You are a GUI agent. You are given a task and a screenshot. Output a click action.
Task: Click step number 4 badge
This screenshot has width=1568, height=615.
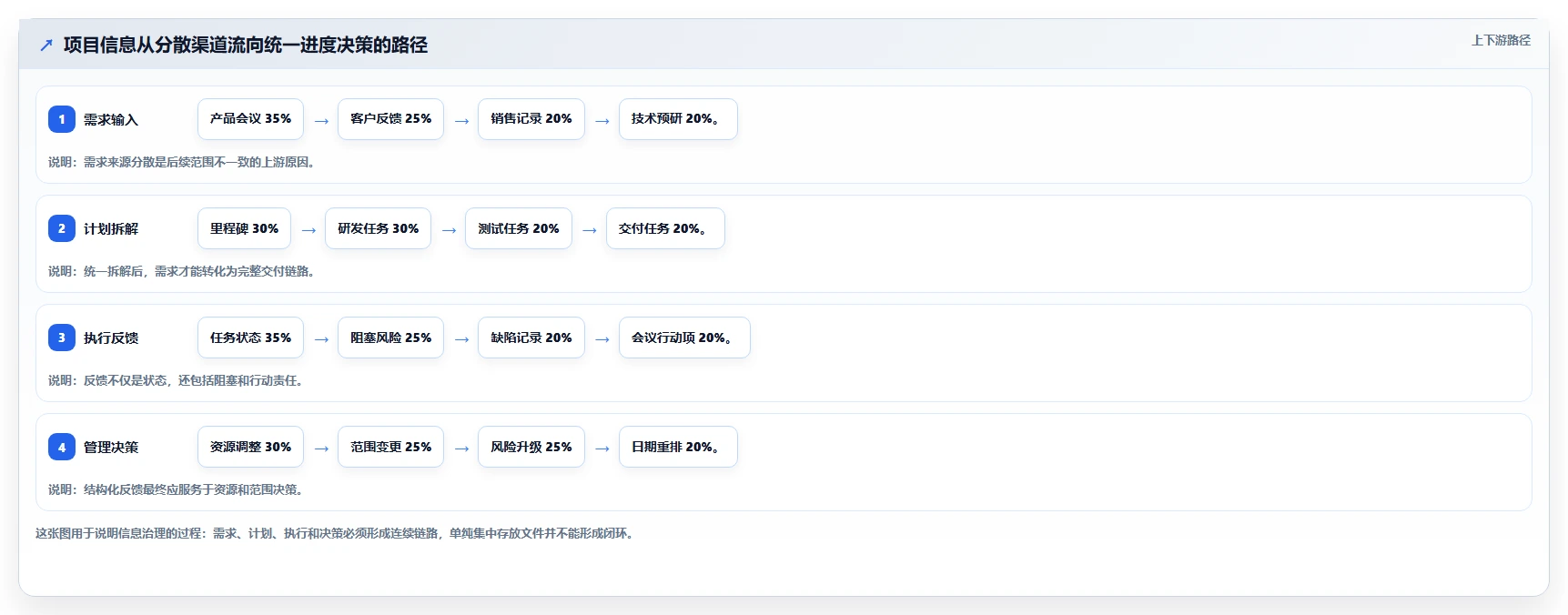point(62,447)
